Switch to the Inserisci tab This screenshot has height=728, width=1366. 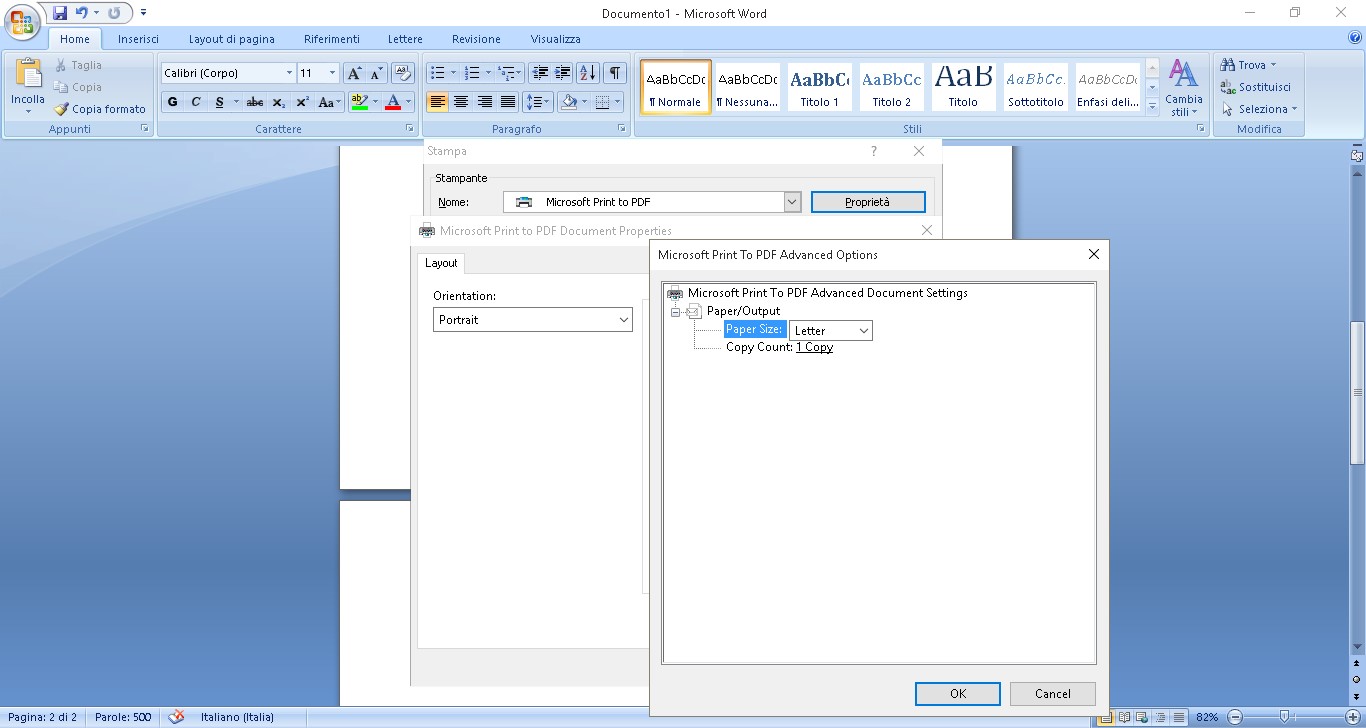click(138, 39)
